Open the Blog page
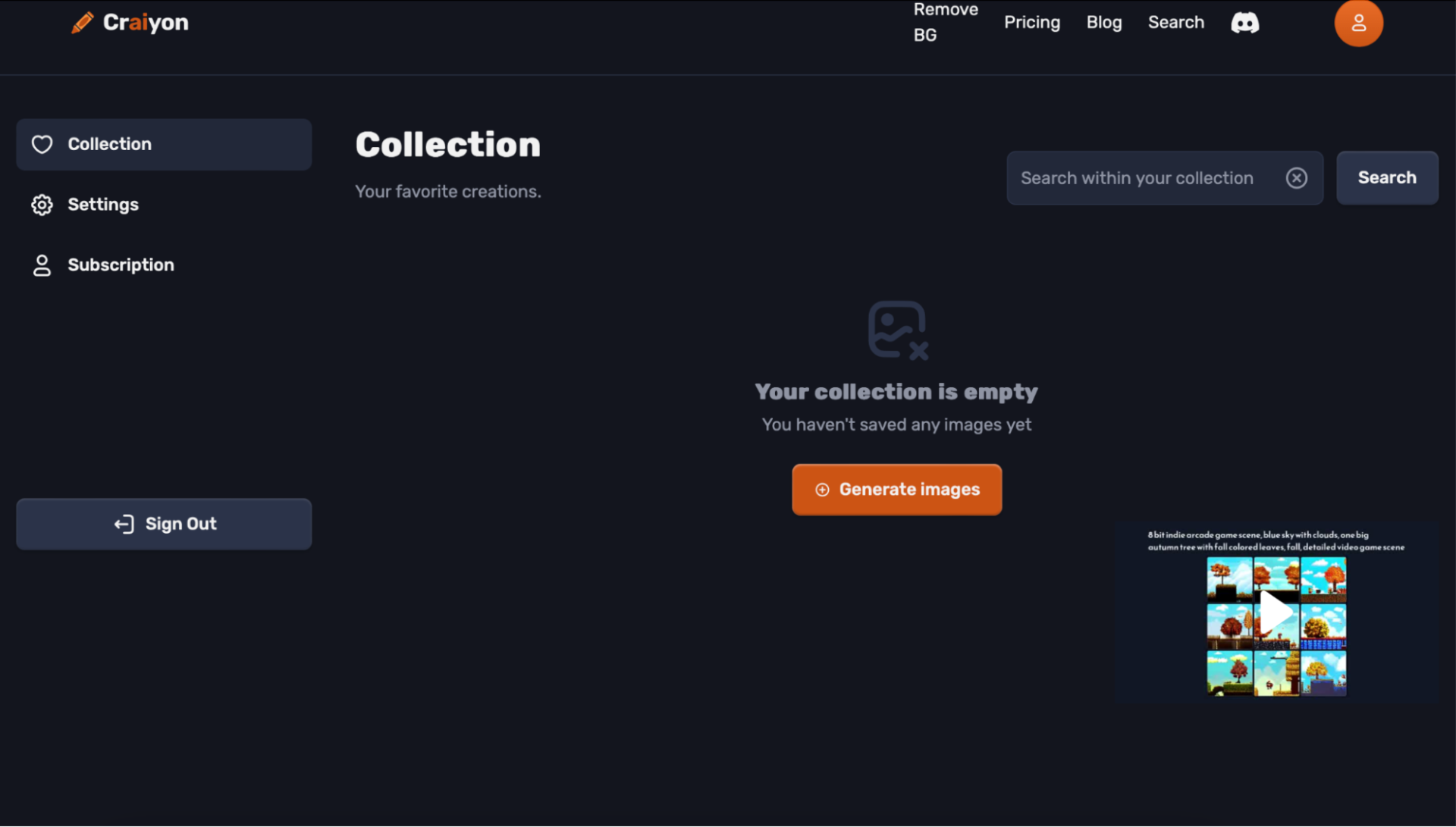The image size is (1456, 827). [x=1103, y=23]
